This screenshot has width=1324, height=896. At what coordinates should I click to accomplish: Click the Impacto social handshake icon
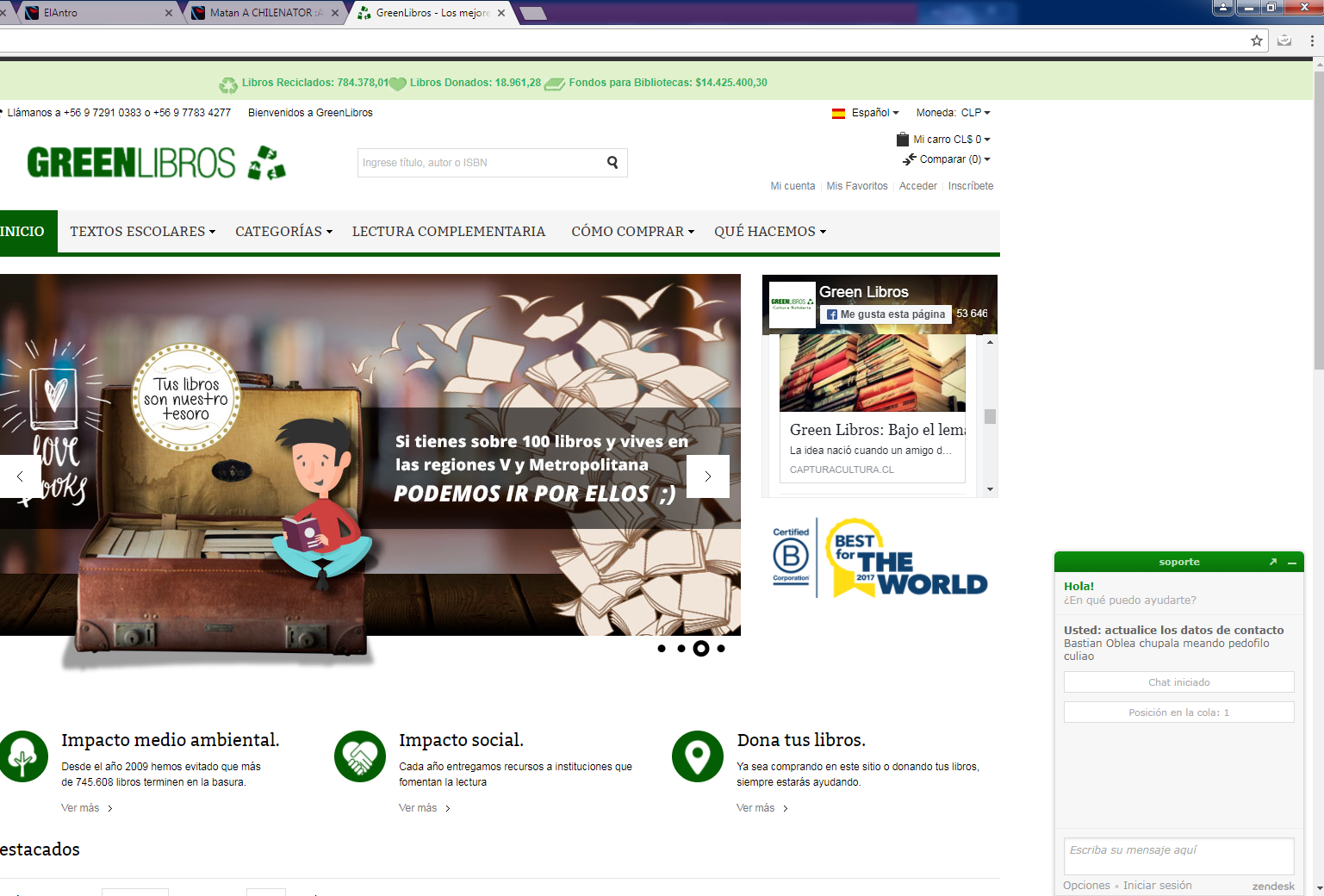point(360,756)
